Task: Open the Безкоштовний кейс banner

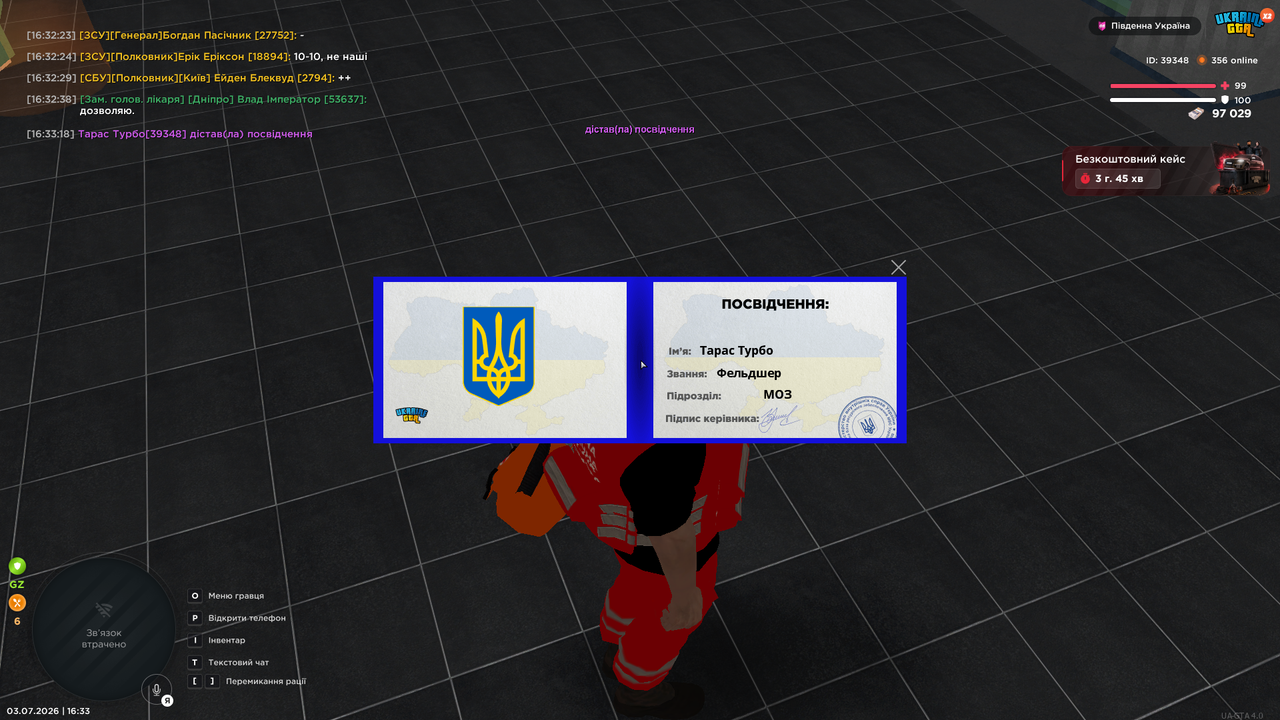Action: [1166, 169]
